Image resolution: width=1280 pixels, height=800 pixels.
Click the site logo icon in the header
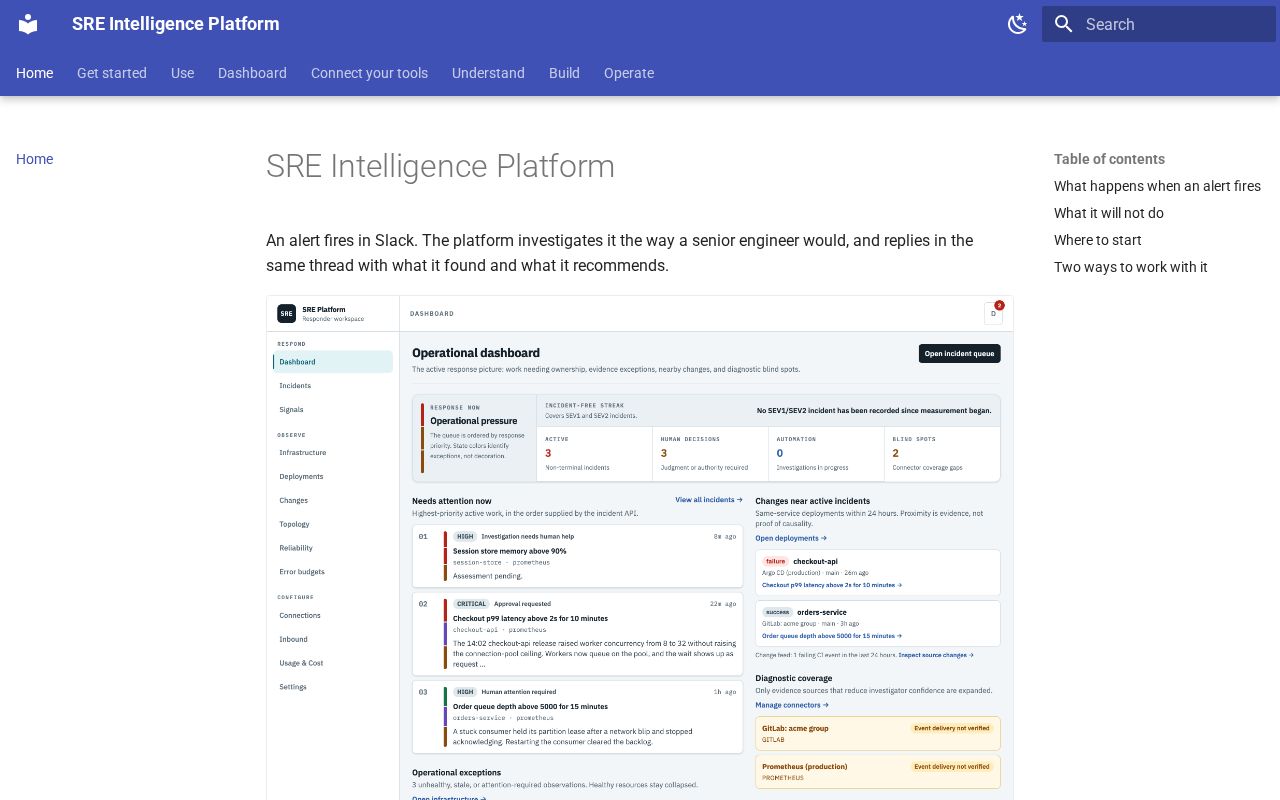tap(28, 24)
